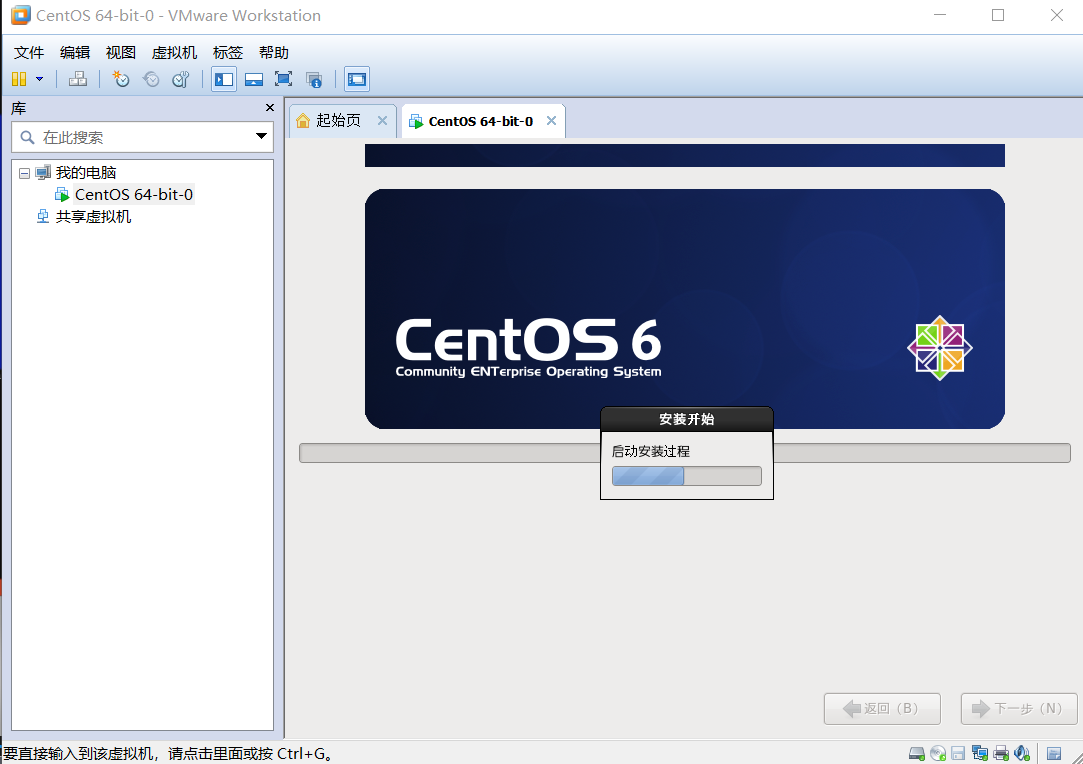Click the VMware Workstation title bar icon
Image resolution: width=1083 pixels, height=764 pixels.
pyautogui.click(x=21, y=15)
